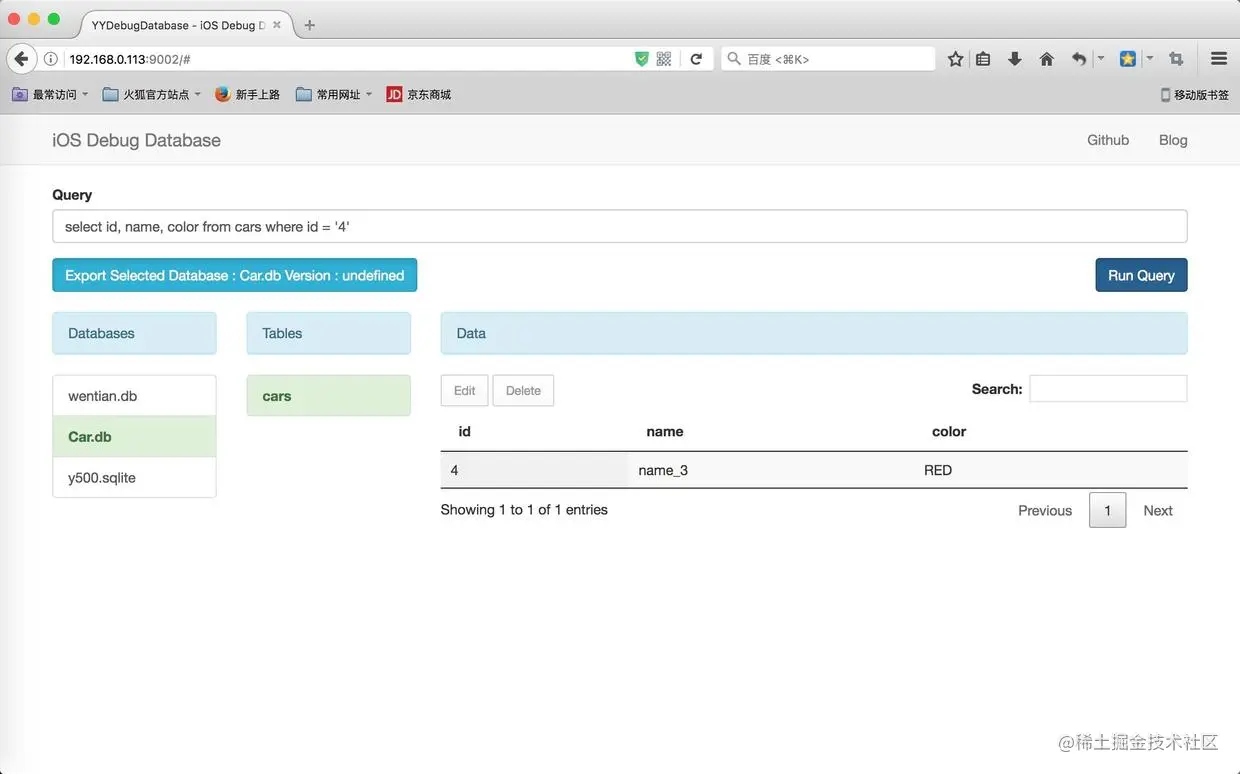
Task: Sort by the id column header
Action: point(464,432)
